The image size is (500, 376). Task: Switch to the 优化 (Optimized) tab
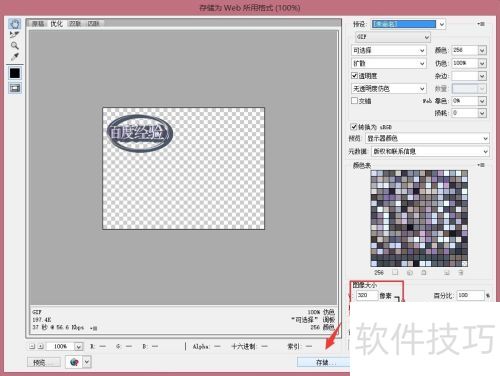click(x=56, y=24)
